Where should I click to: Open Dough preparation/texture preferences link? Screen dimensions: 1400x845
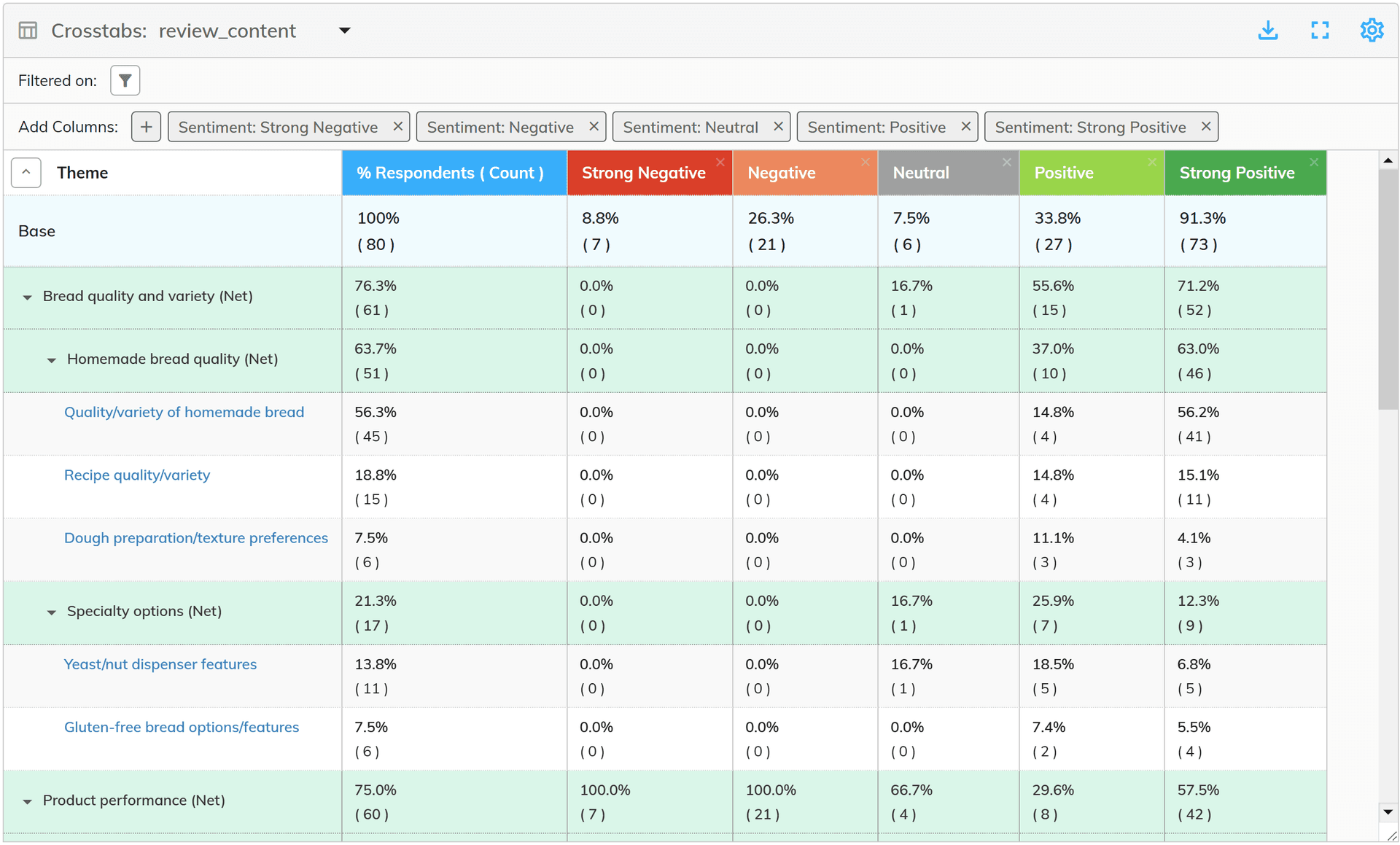coord(196,537)
